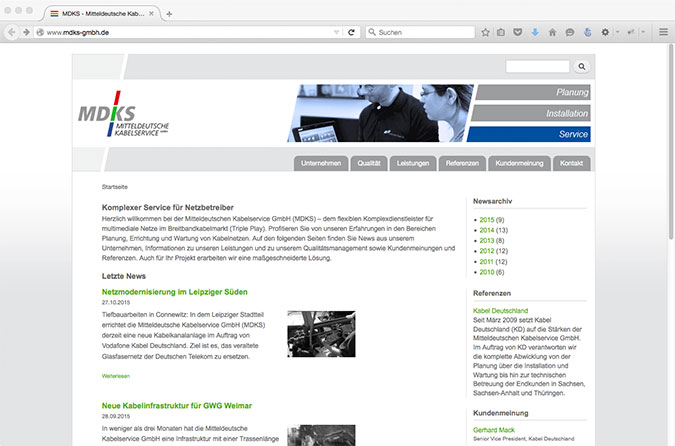
Task: Open the 2014 news archive
Action: point(487,230)
